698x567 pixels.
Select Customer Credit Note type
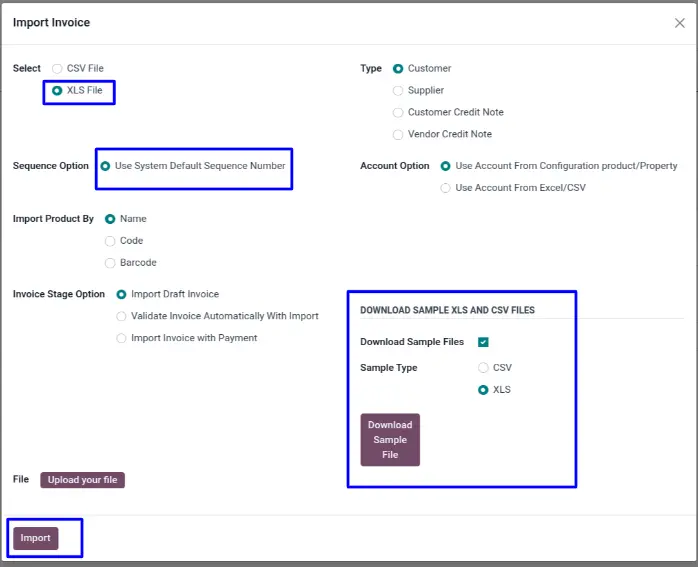point(398,112)
